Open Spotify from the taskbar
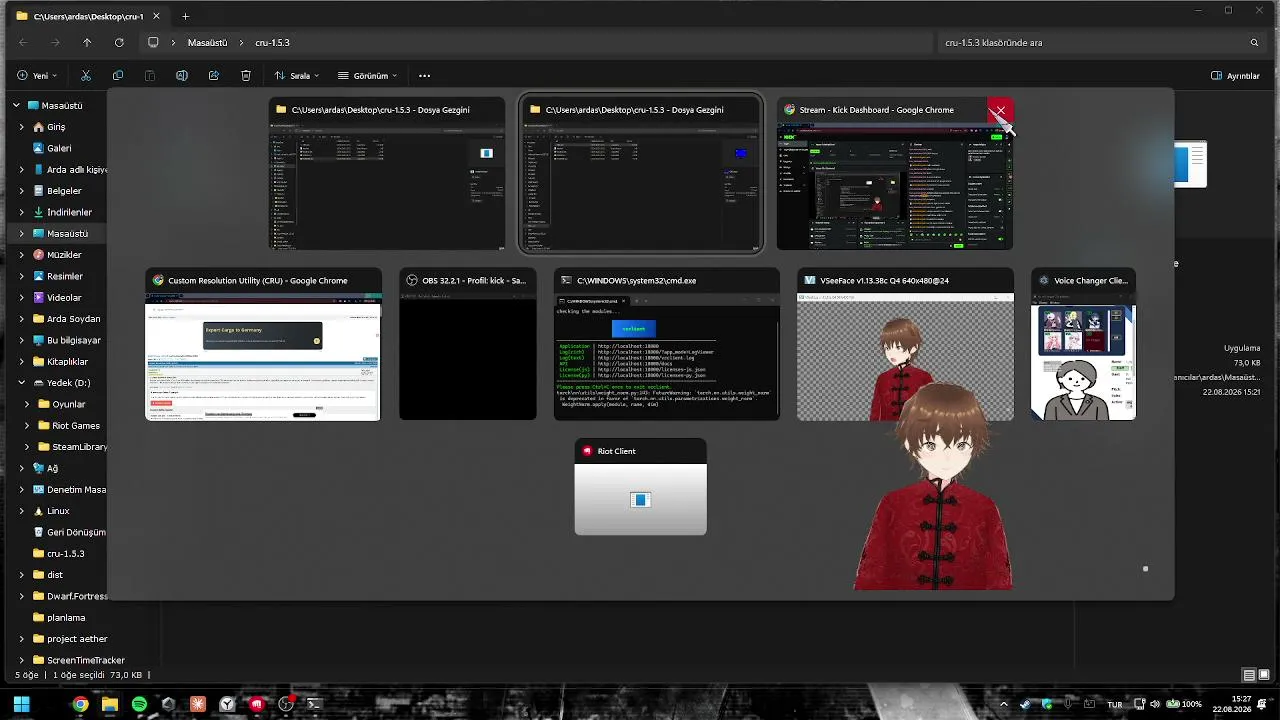This screenshot has height=720, width=1280. 139,704
